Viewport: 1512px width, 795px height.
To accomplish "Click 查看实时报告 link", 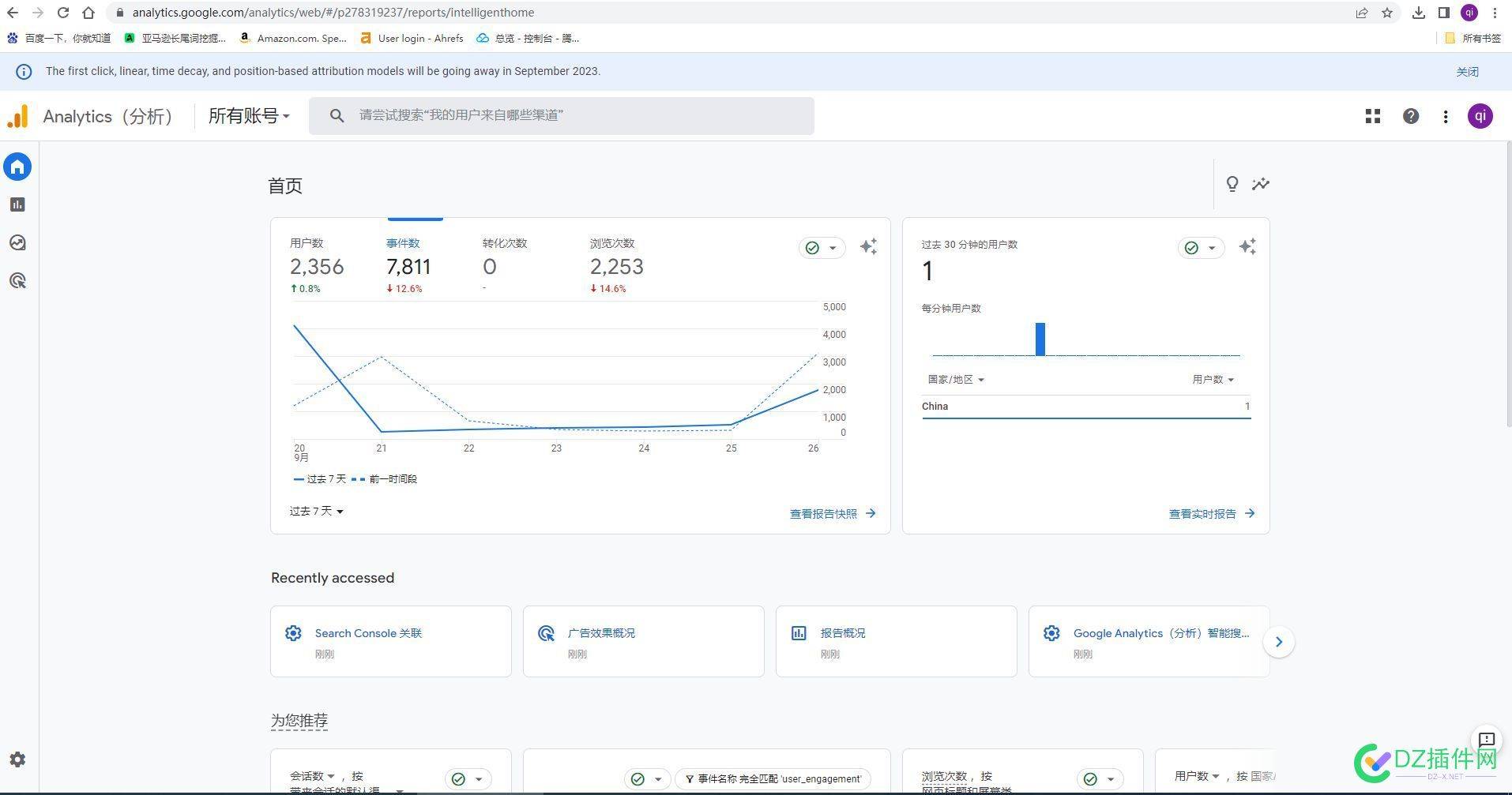I will 1212,514.
